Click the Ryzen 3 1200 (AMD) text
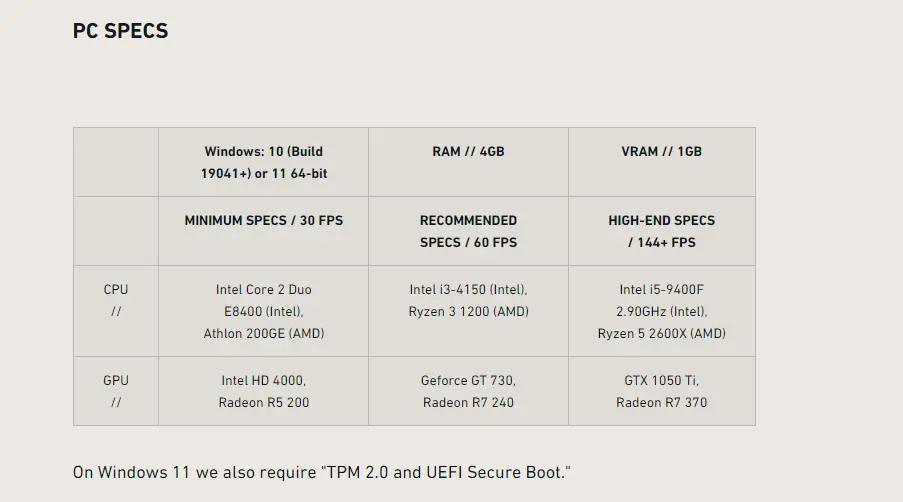Image resolution: width=903 pixels, height=502 pixels. coord(468,311)
